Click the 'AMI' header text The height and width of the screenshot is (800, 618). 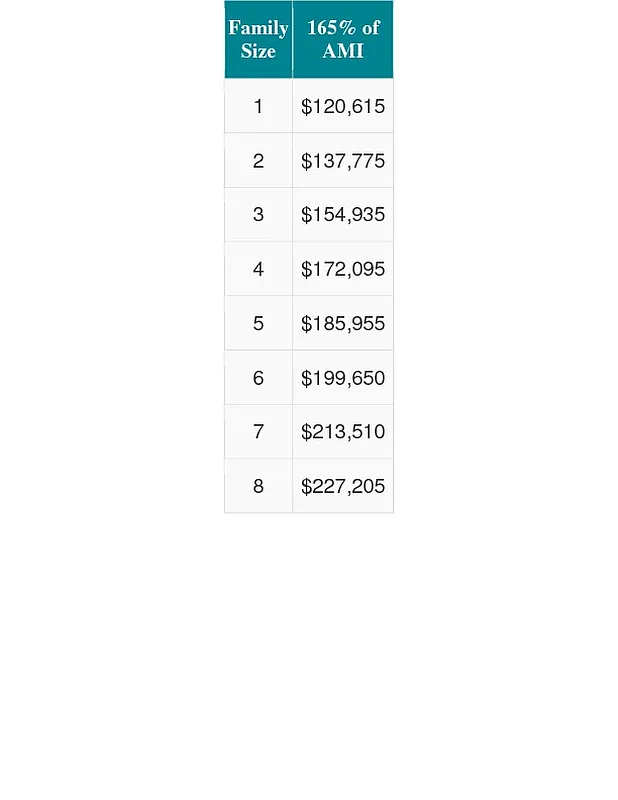point(343,51)
